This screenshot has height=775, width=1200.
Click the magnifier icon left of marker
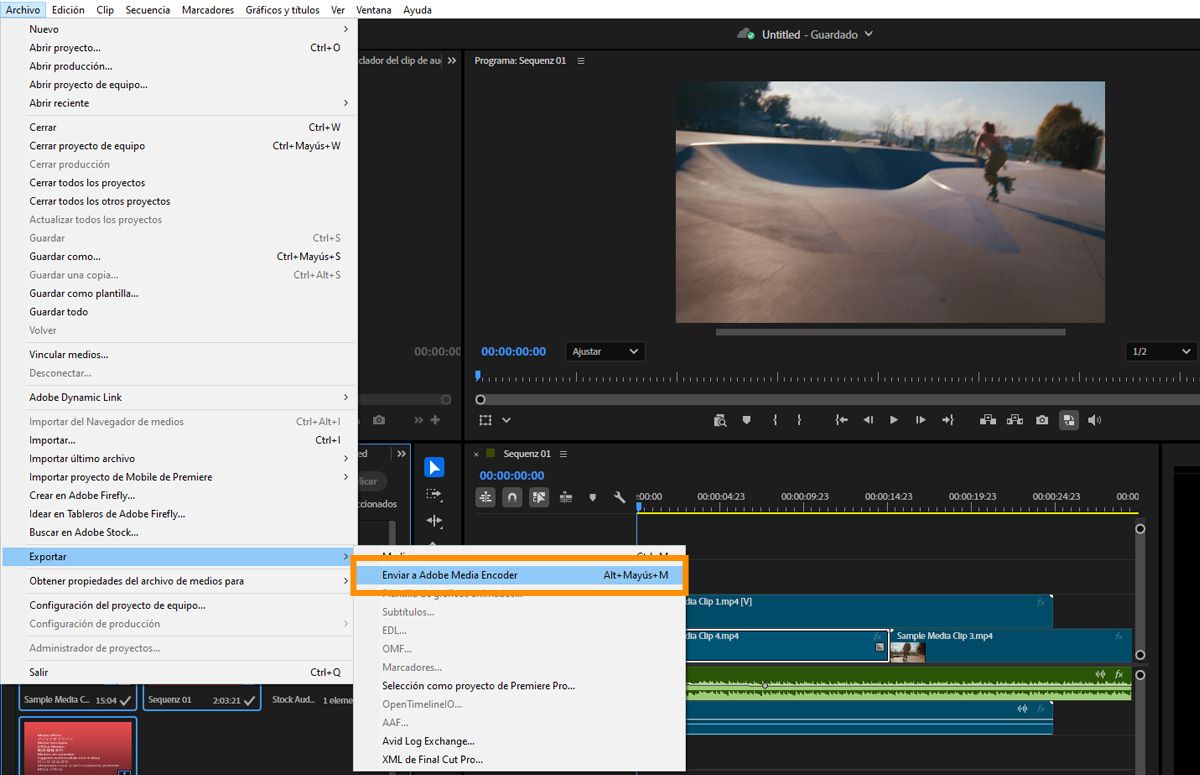(720, 421)
